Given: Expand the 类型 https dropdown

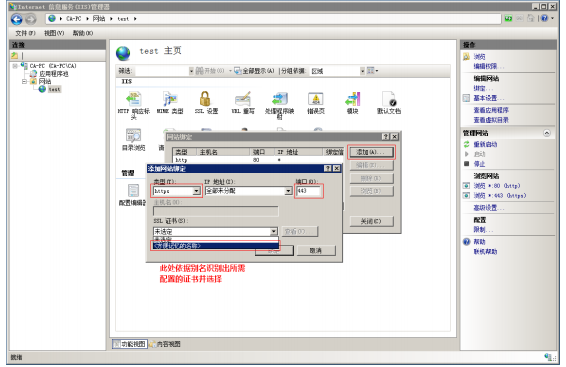Looking at the screenshot, I should click(x=196, y=191).
